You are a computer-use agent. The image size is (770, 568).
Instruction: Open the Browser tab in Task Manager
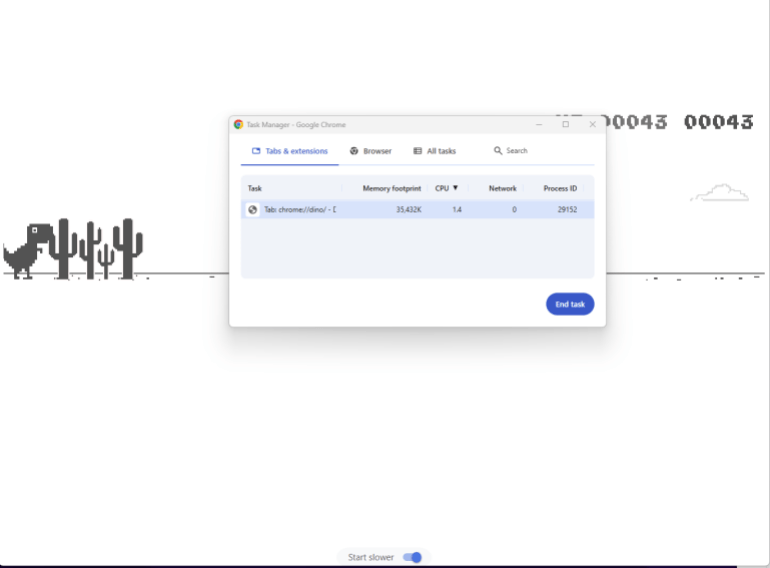point(370,151)
